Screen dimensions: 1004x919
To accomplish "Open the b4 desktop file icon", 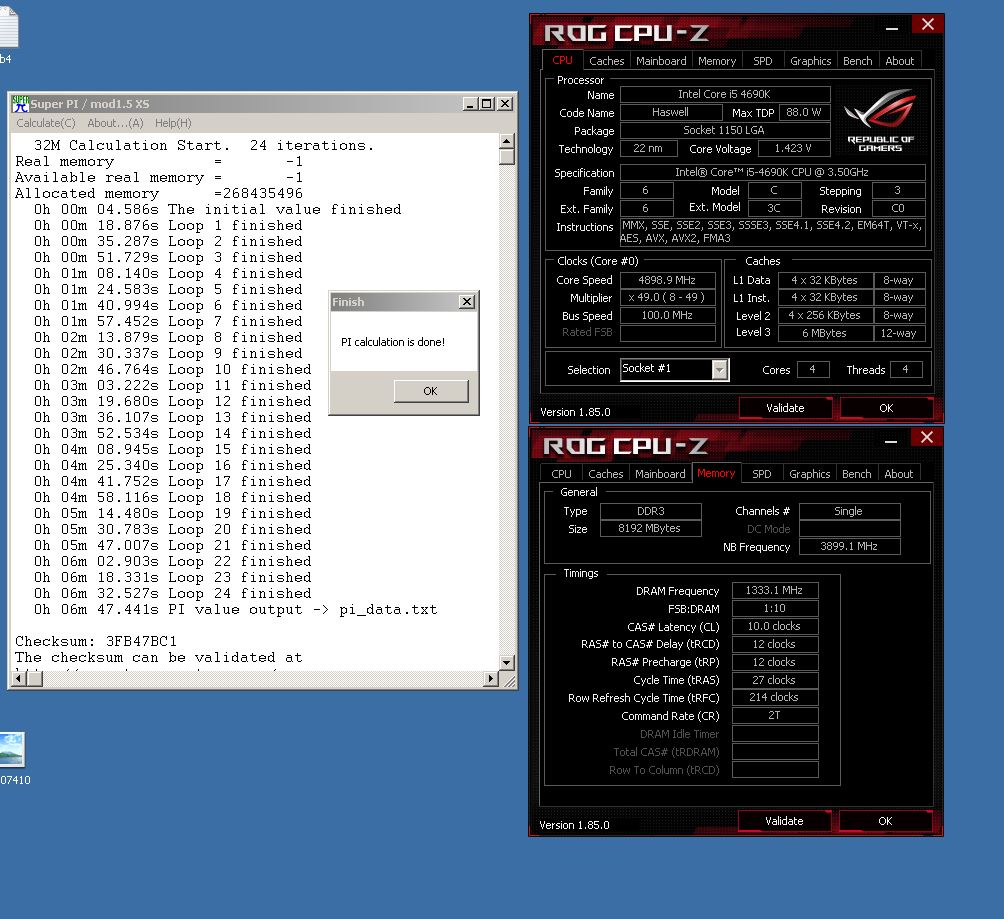I will [x=8, y=35].
